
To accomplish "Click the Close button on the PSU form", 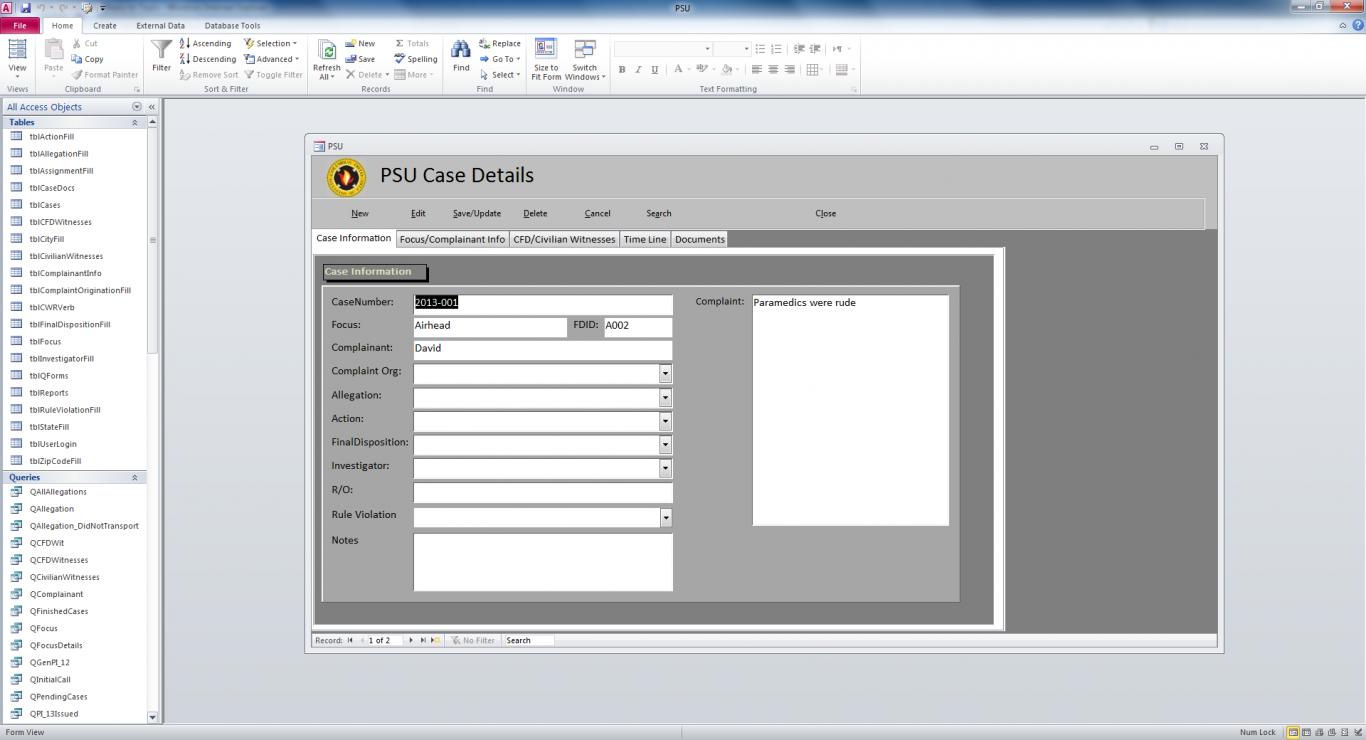I will click(x=825, y=213).
